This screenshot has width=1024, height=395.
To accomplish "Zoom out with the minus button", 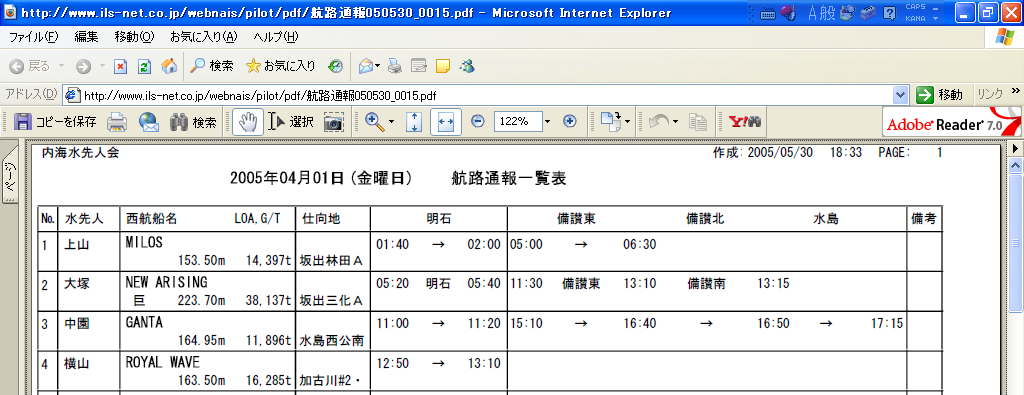I will tap(477, 121).
